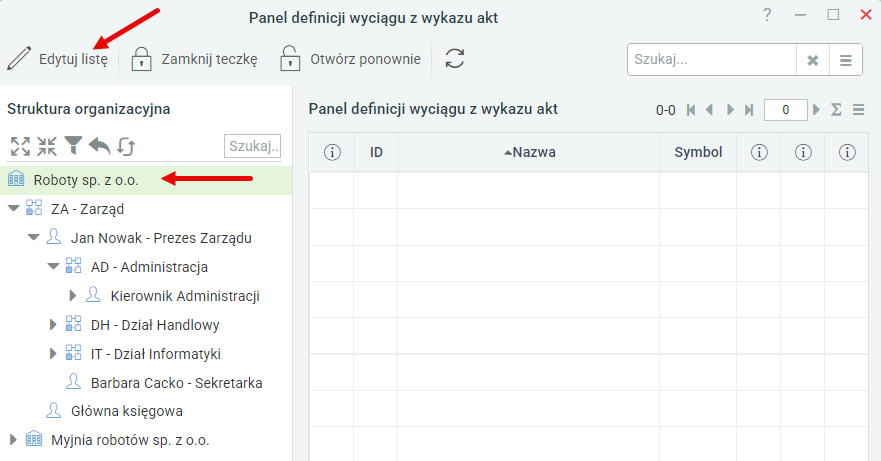Collapse all tree nodes icon

47,146
